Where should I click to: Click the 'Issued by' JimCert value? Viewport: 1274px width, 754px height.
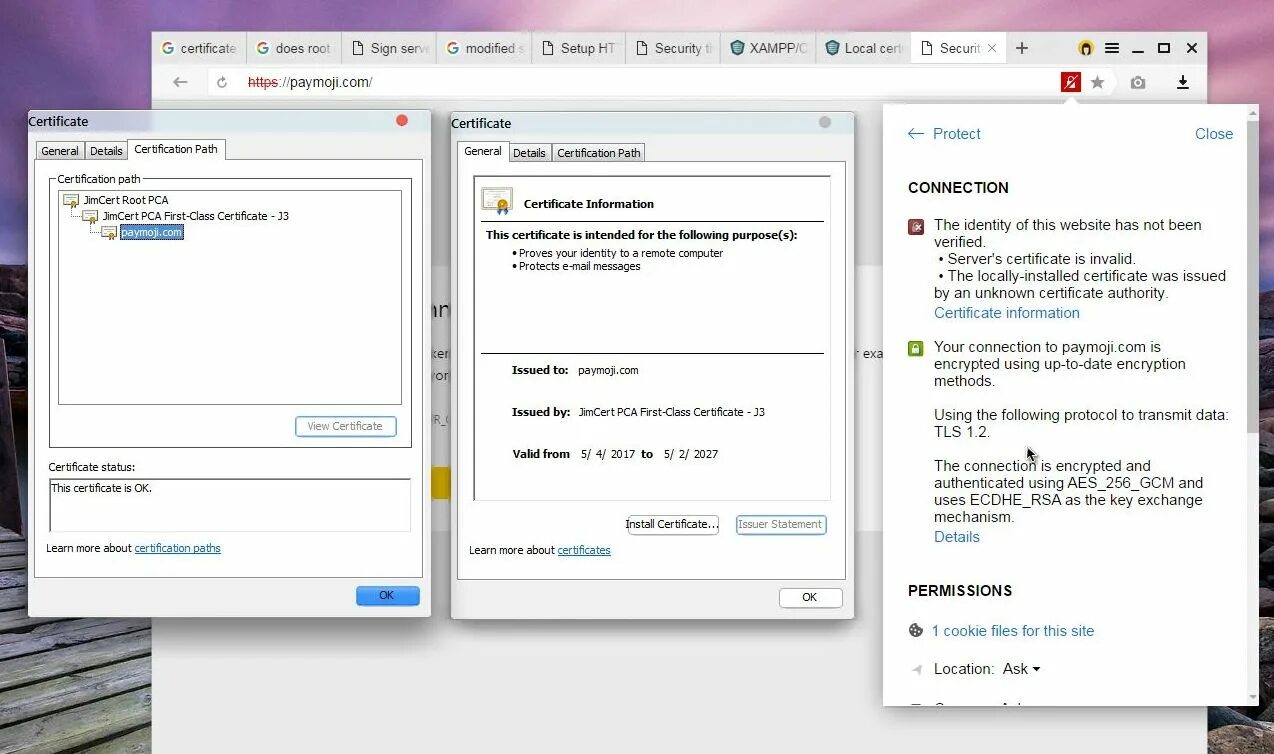pos(671,412)
